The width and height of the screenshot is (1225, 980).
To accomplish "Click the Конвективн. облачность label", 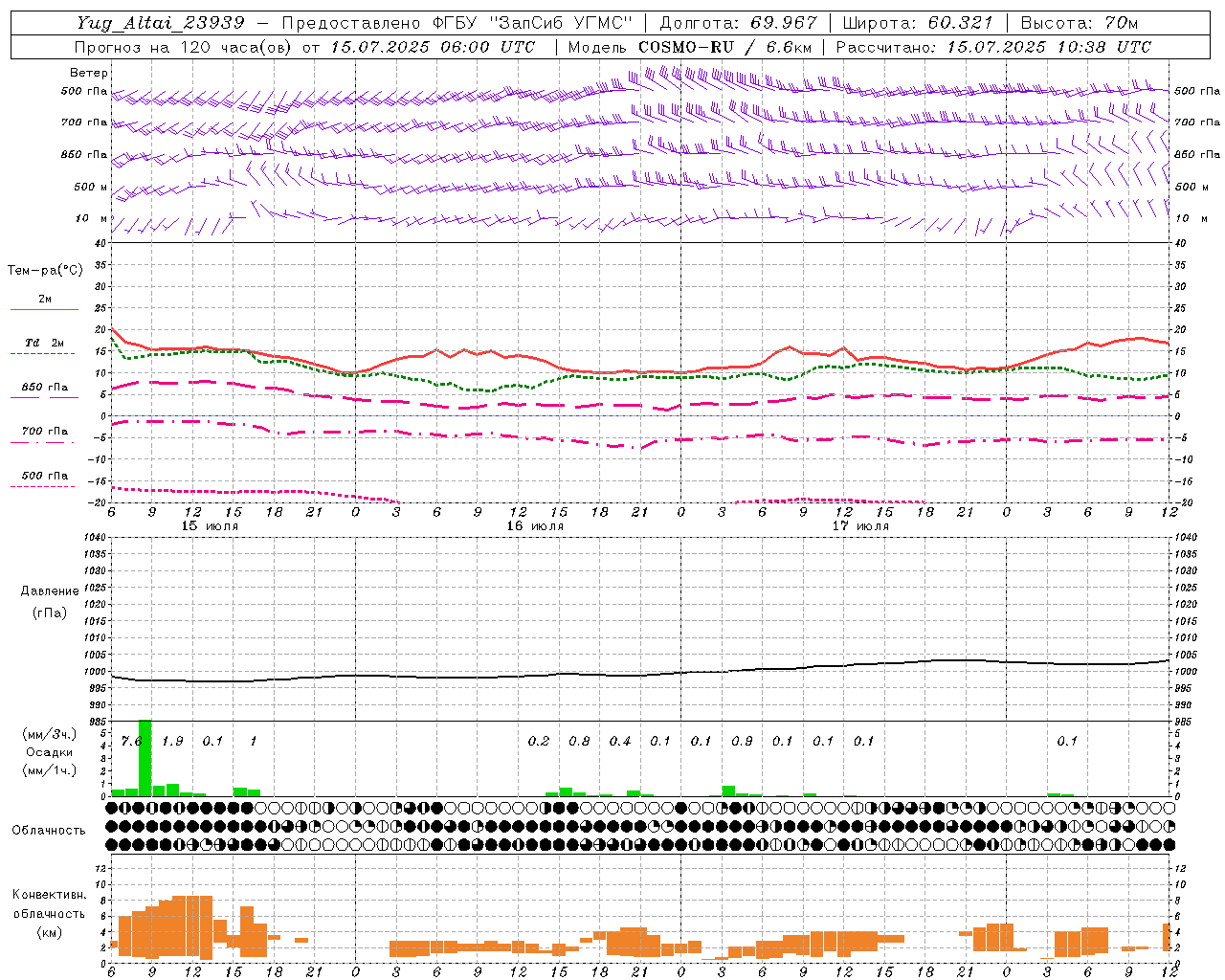I will click(x=49, y=904).
